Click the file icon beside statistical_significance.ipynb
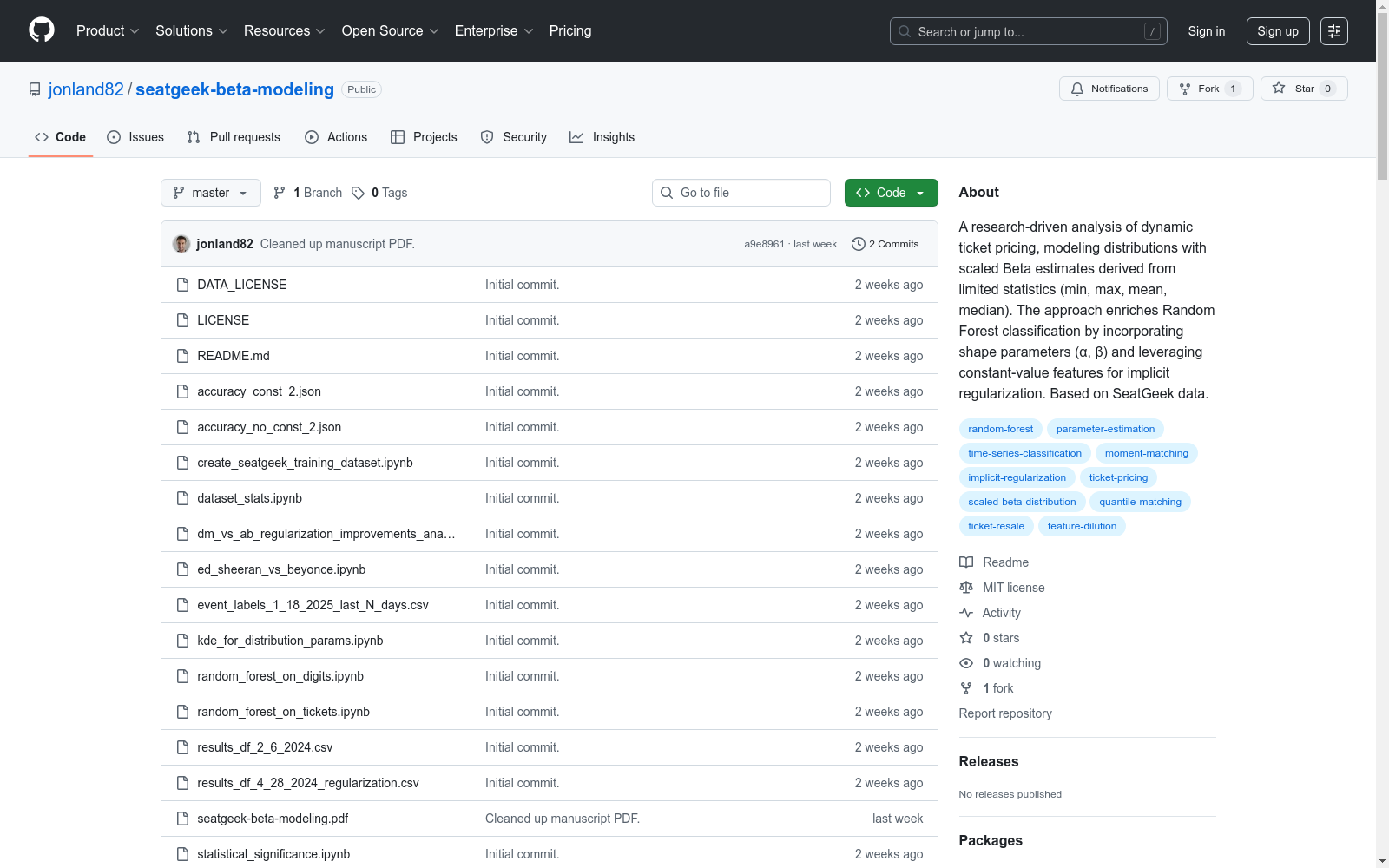The image size is (1389, 868). 182,854
